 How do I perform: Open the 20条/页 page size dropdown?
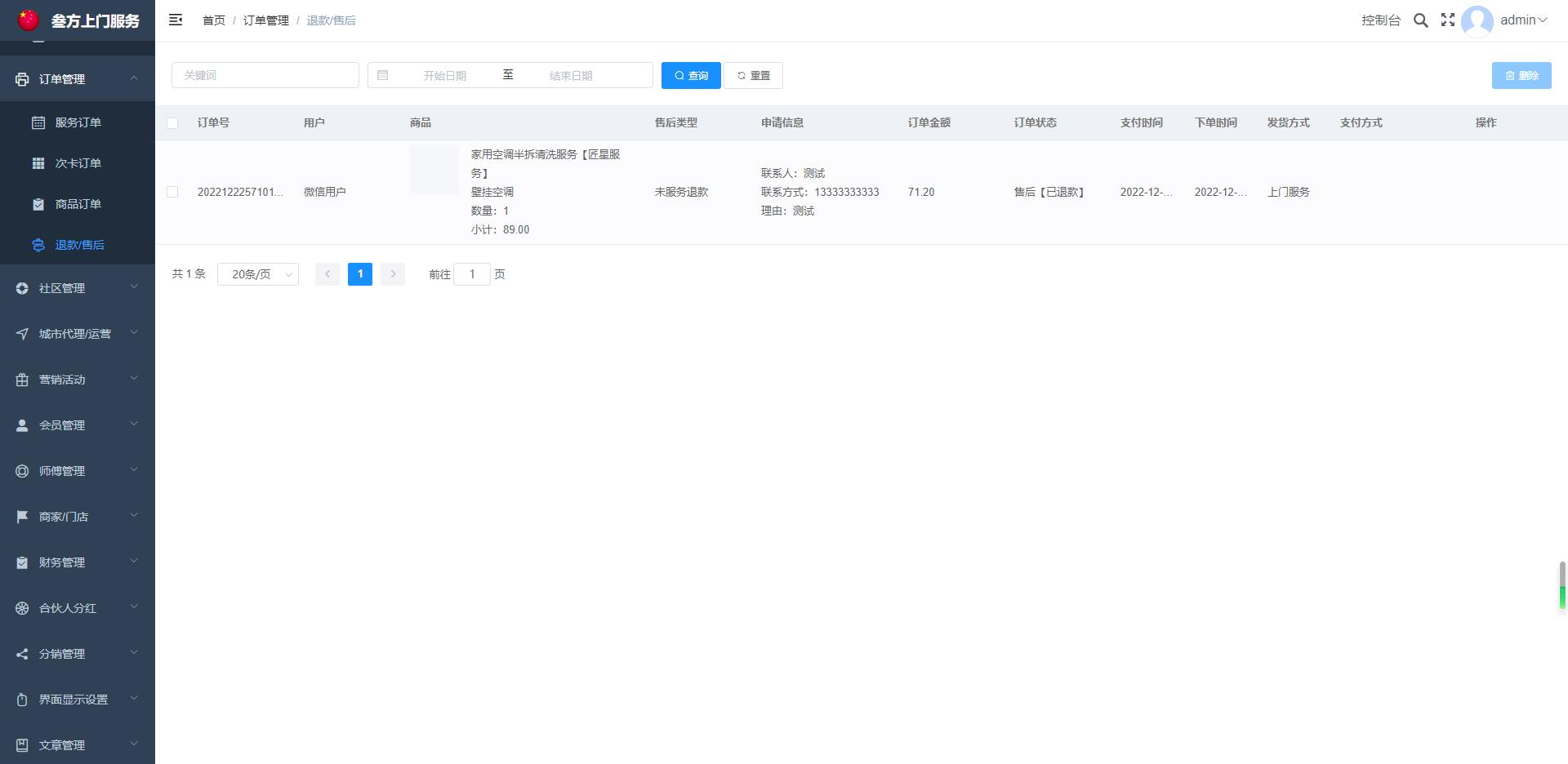[x=258, y=274]
